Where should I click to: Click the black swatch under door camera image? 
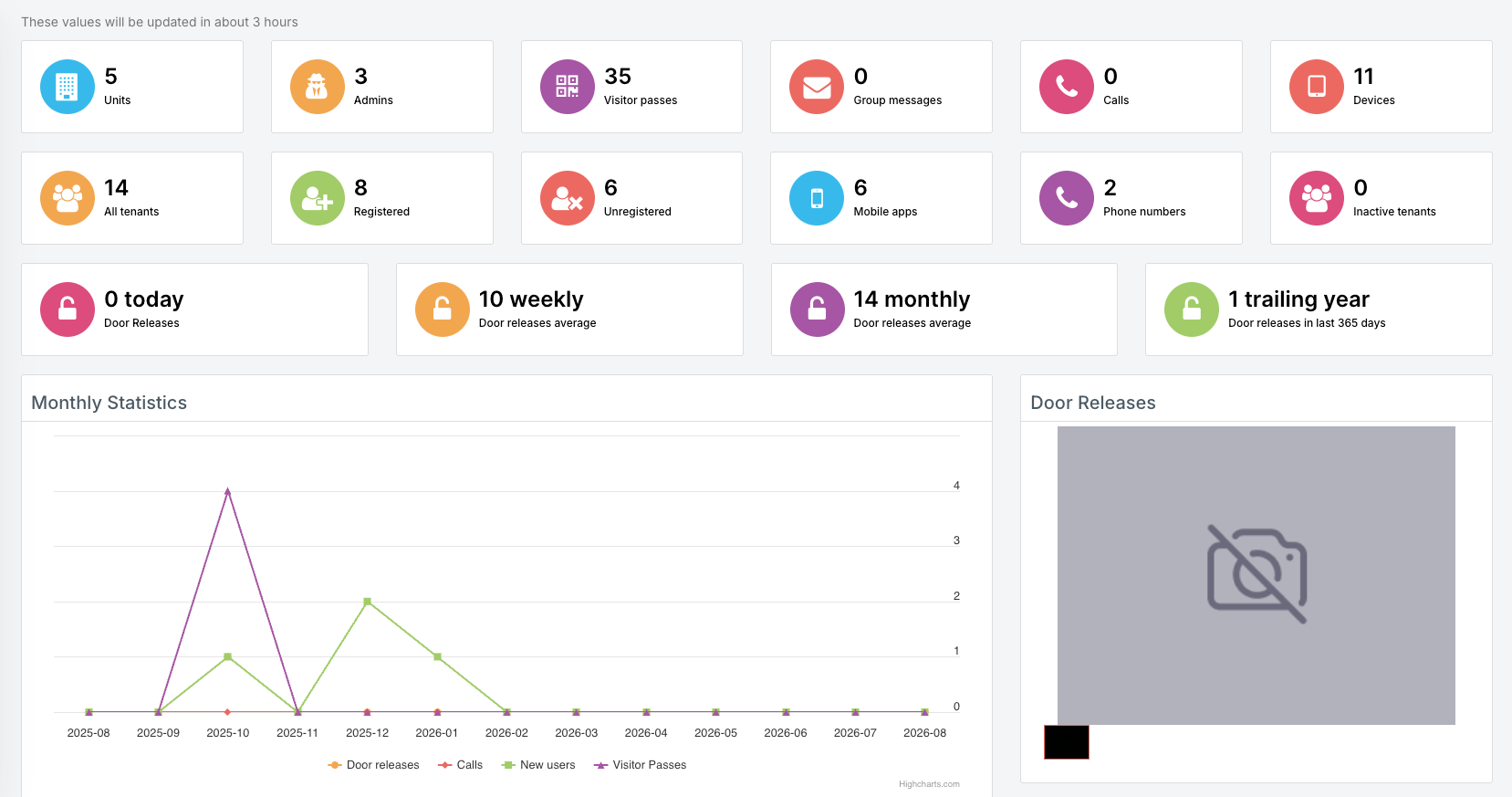(1067, 742)
